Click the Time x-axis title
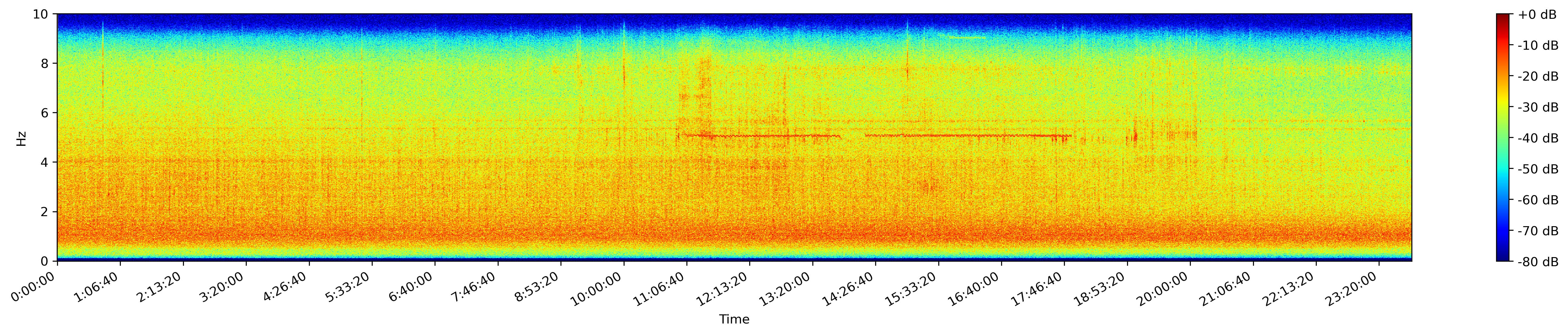The image size is (1568, 335). coord(734,320)
